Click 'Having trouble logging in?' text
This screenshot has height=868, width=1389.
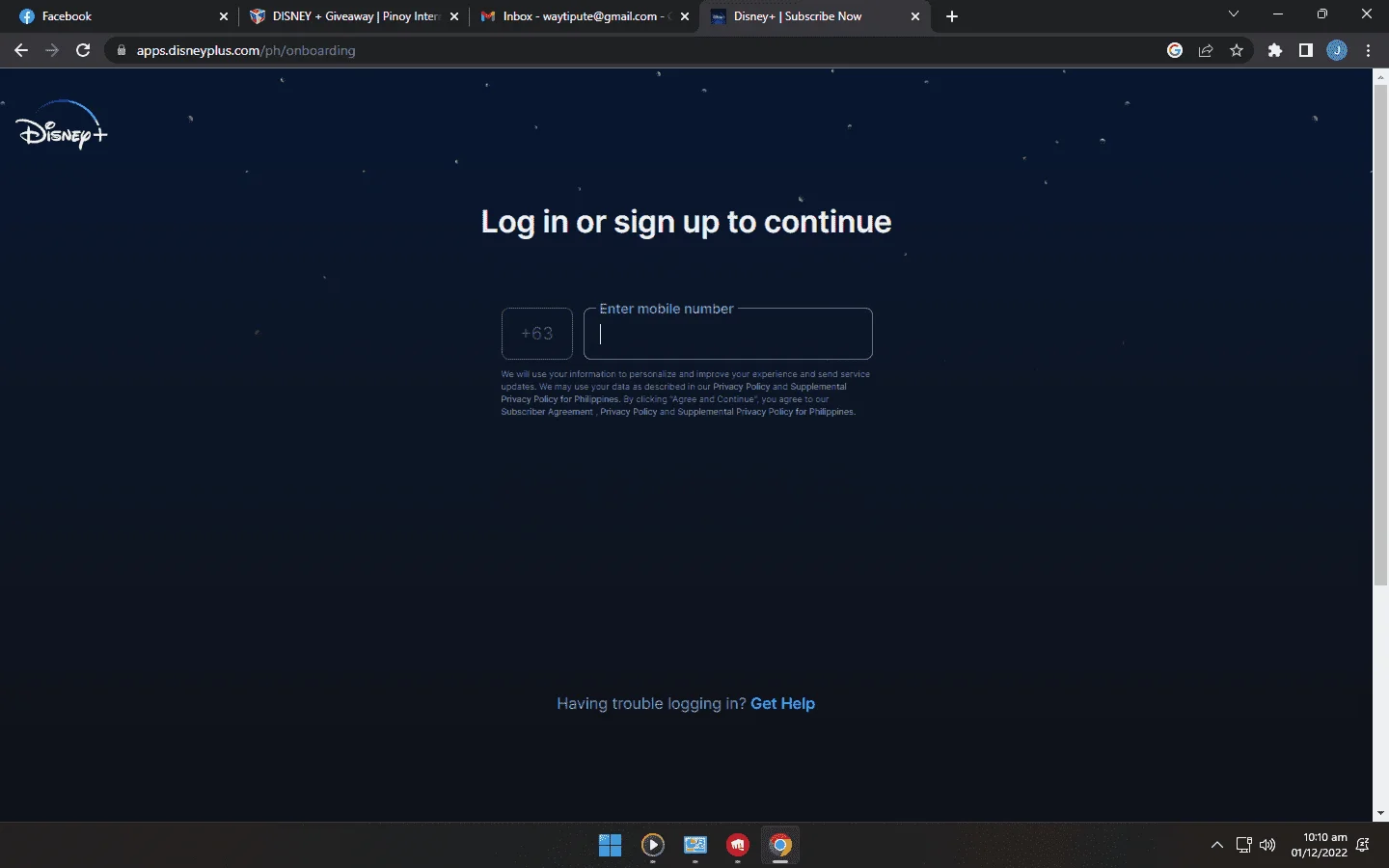click(x=651, y=704)
